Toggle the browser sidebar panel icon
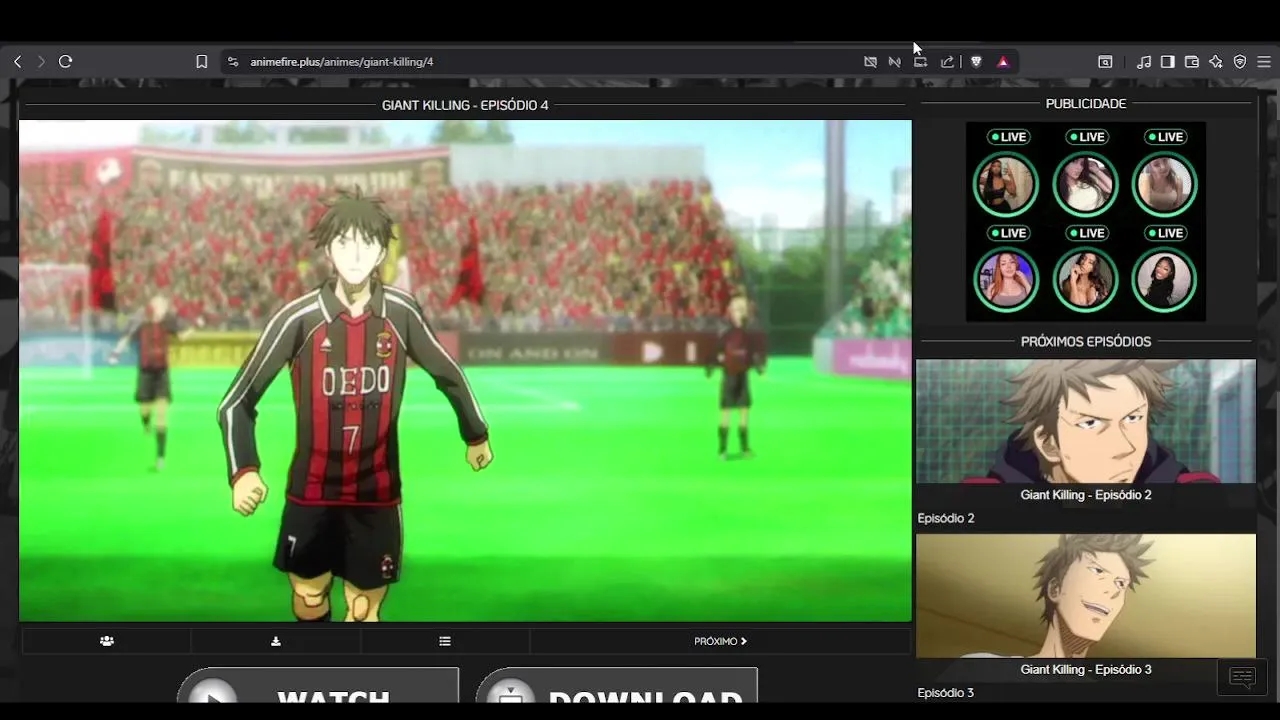 click(1168, 62)
